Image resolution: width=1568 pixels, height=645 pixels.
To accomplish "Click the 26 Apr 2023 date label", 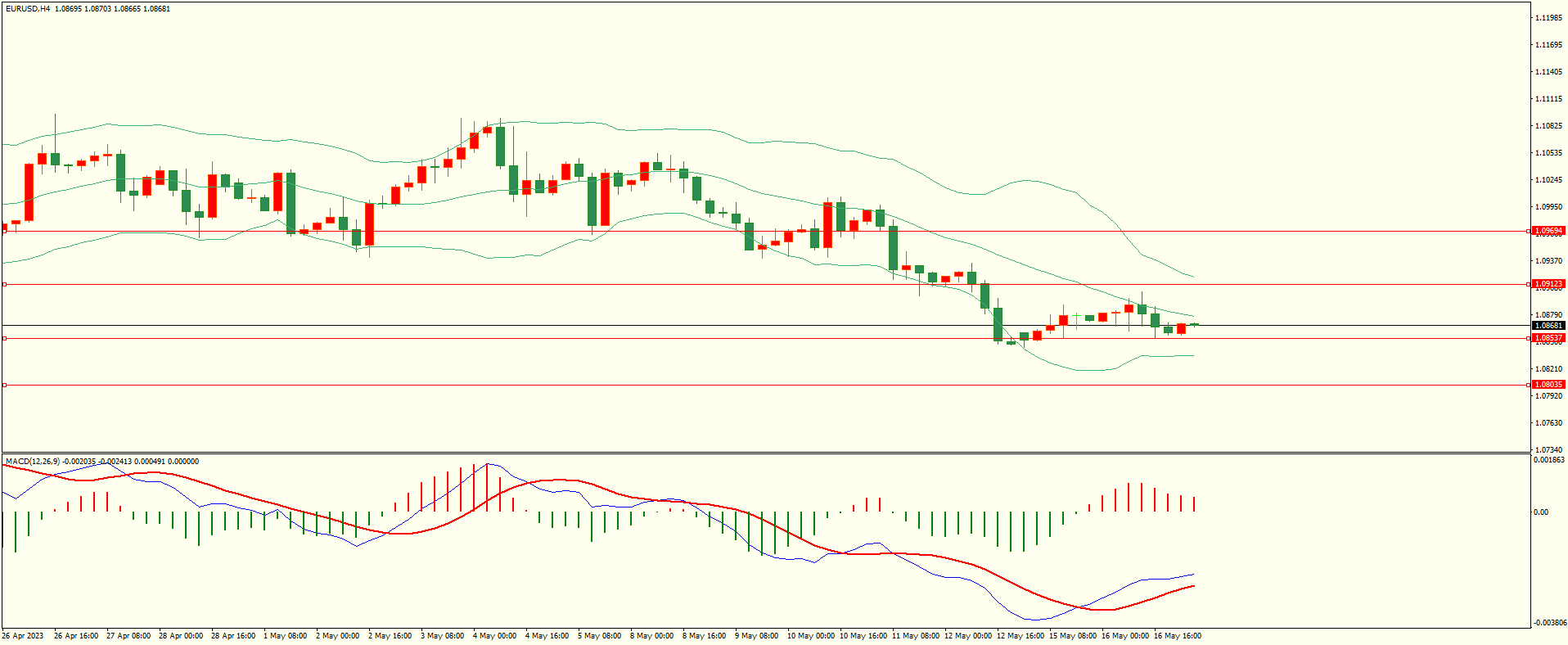I will [x=23, y=636].
